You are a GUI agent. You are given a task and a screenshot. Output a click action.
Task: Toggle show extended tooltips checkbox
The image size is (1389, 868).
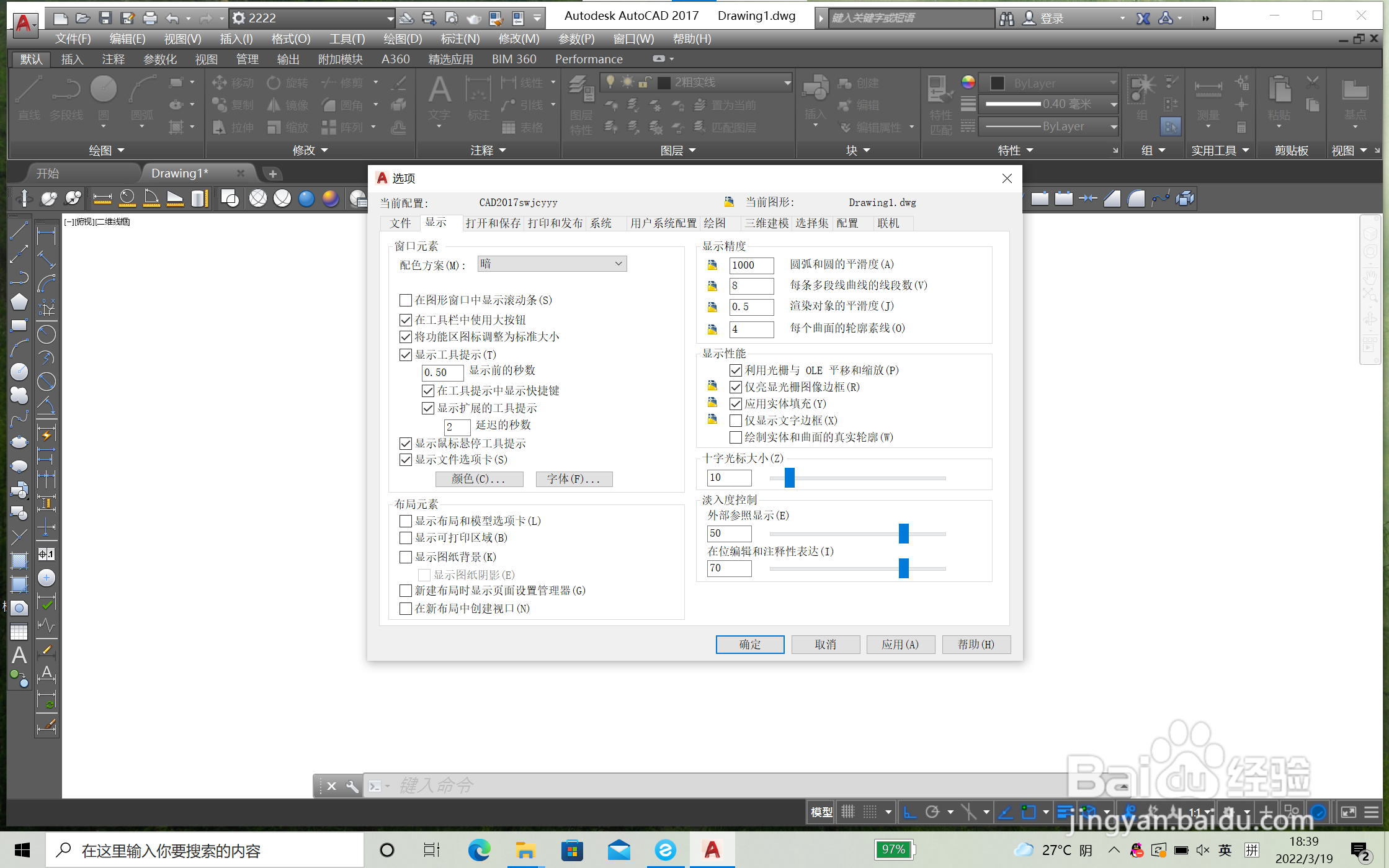coord(428,408)
